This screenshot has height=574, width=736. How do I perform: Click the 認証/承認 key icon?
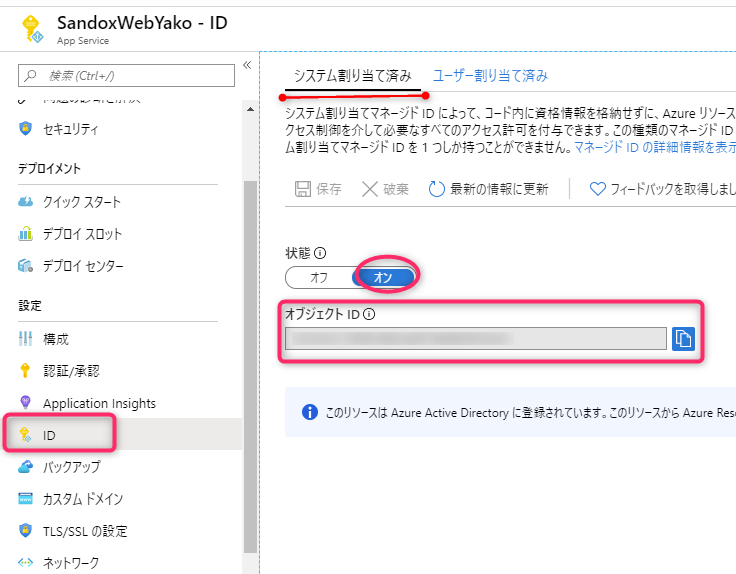(x=25, y=370)
